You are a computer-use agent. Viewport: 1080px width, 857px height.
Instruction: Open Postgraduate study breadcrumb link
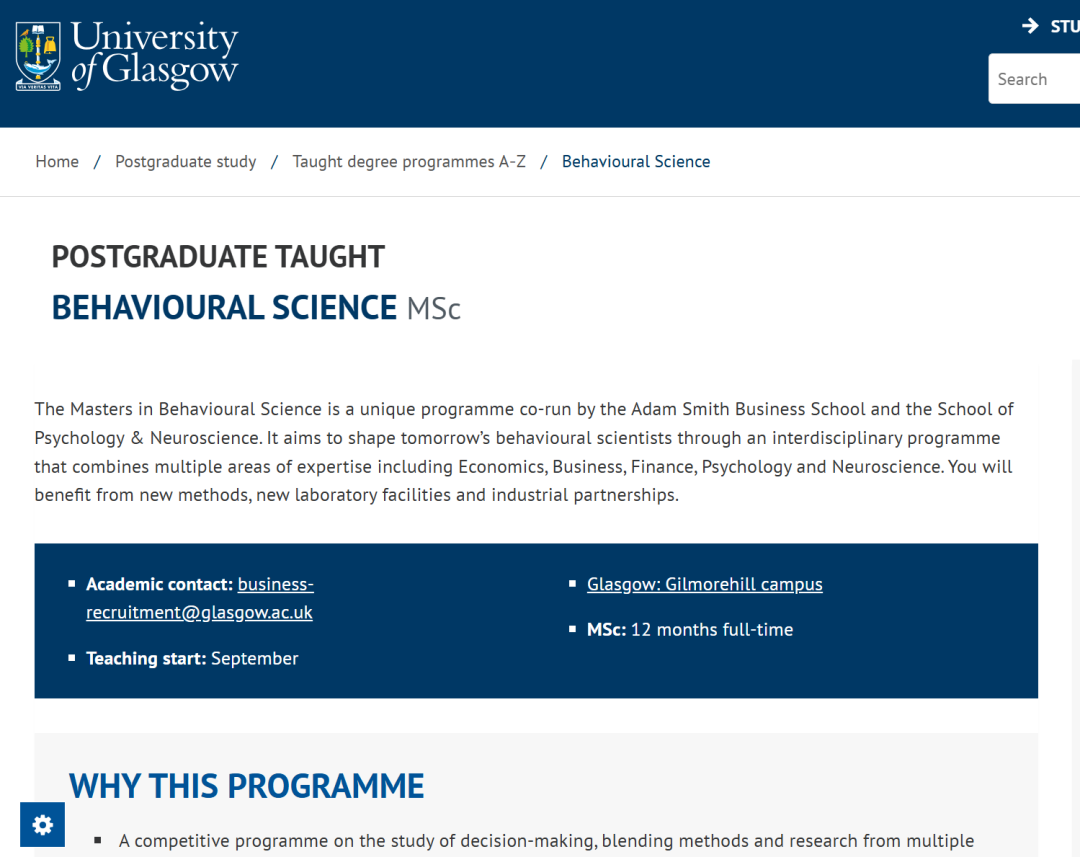click(185, 161)
